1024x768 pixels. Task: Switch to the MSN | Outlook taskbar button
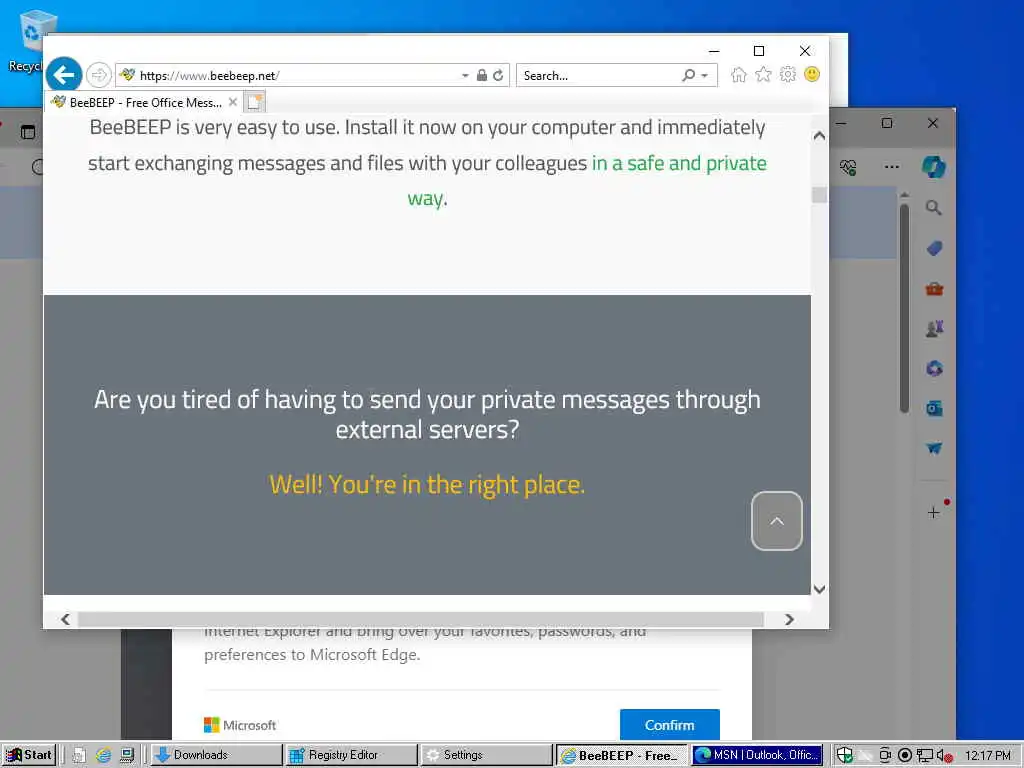tap(757, 755)
